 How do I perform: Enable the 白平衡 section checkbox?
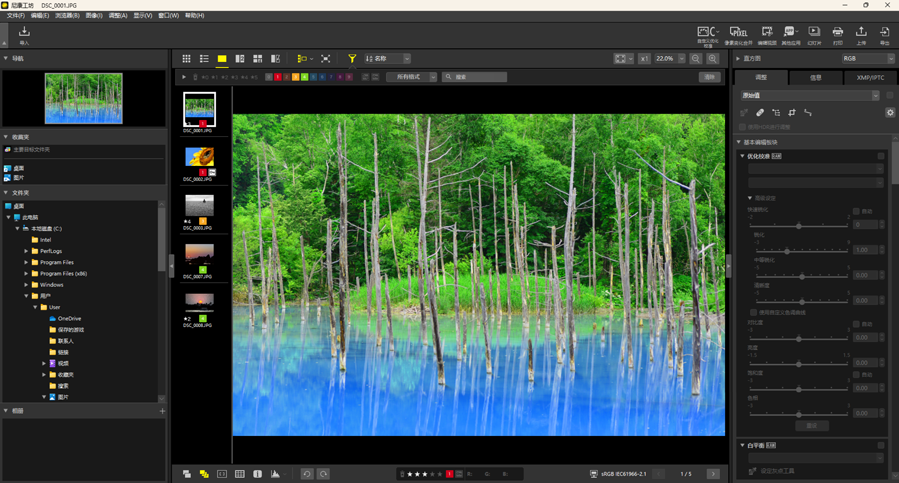point(880,445)
